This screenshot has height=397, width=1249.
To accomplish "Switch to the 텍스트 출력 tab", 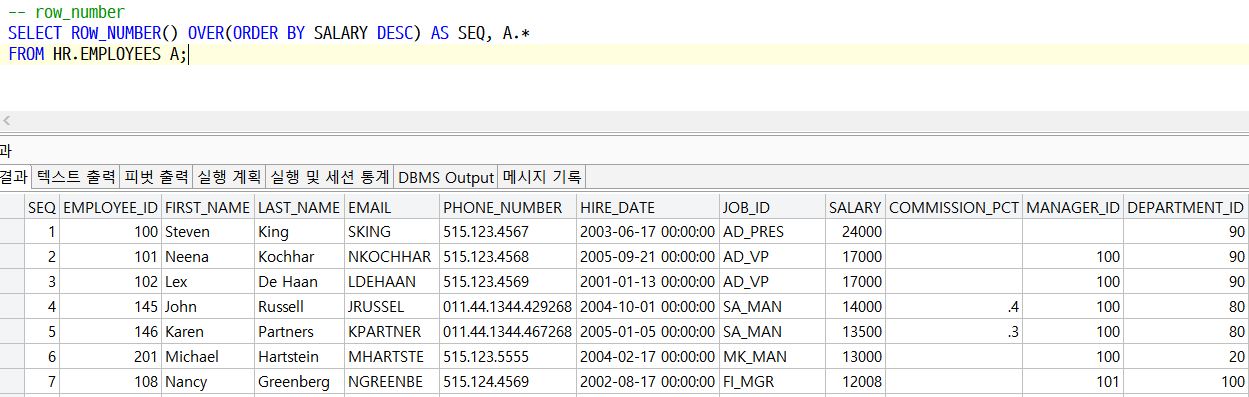I will (76, 177).
